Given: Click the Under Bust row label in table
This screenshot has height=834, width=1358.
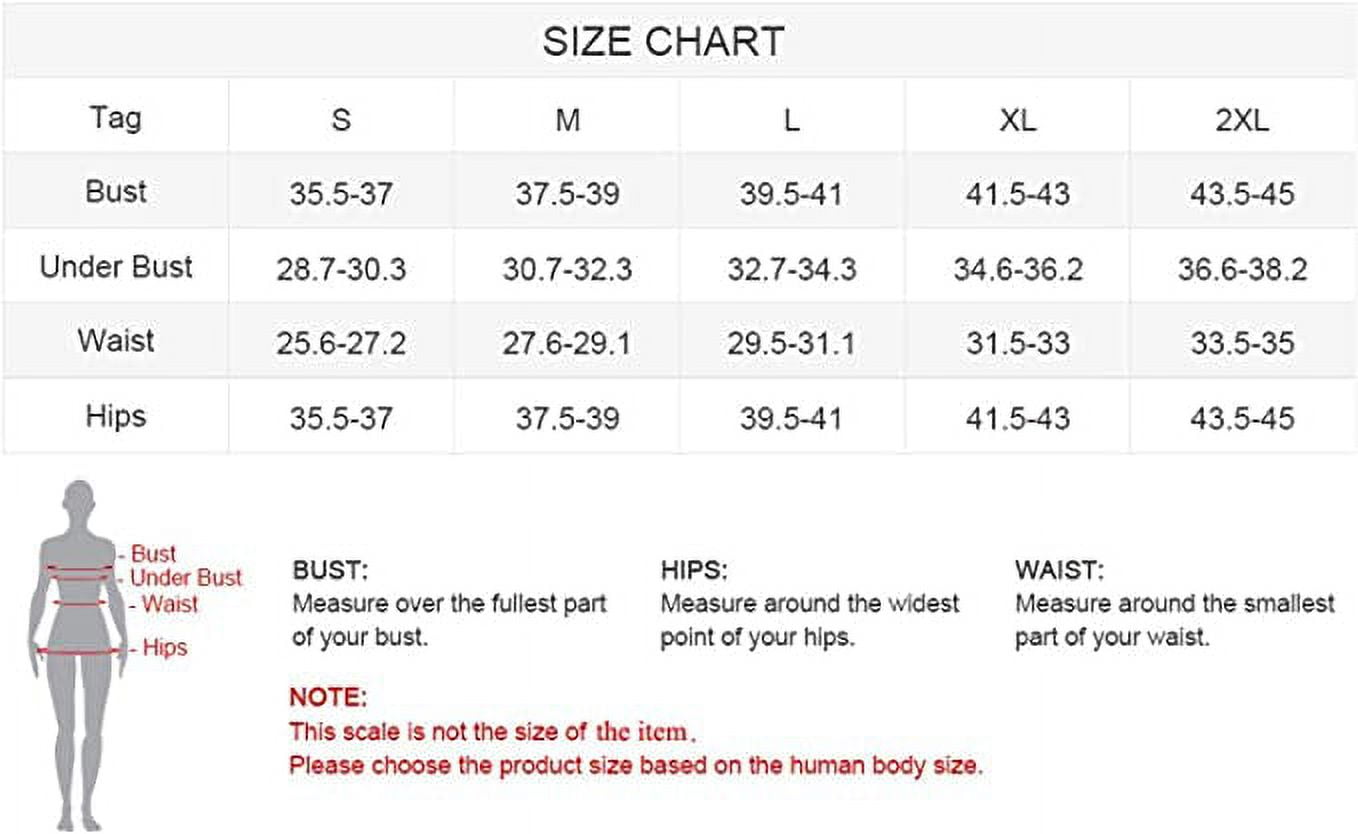Looking at the screenshot, I should point(116,267).
